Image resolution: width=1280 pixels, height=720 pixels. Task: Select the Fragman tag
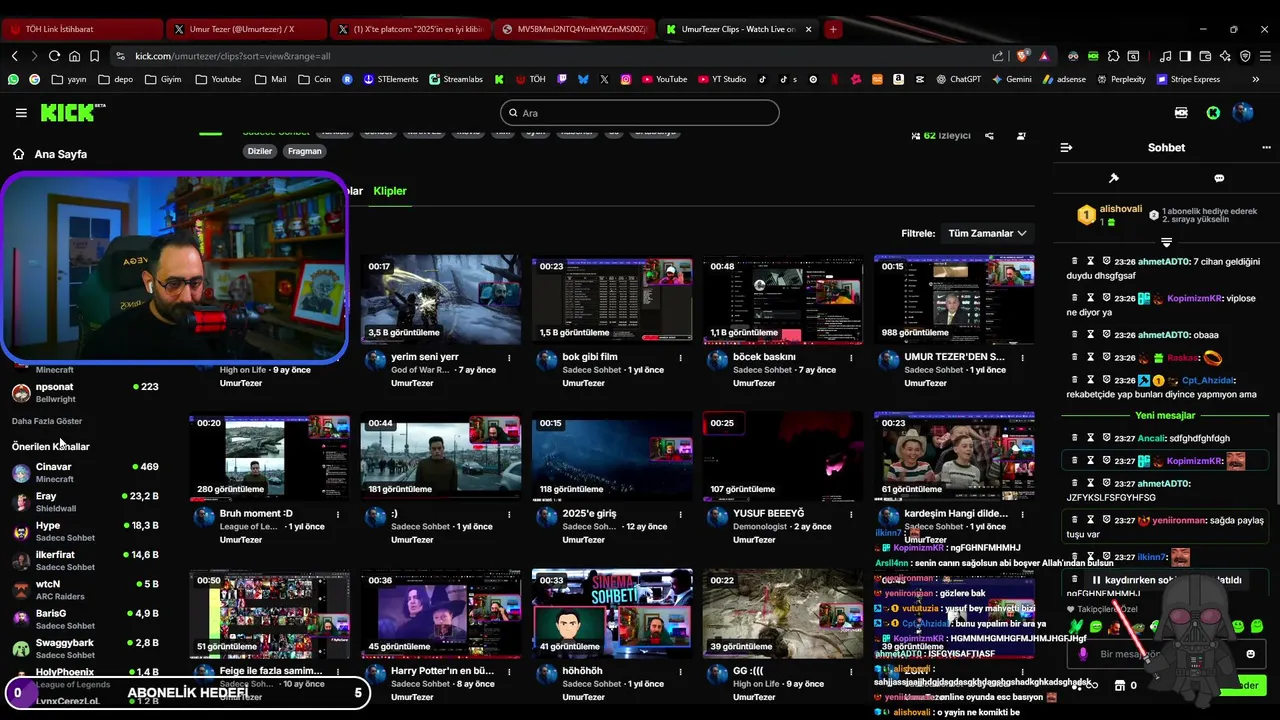coord(305,151)
